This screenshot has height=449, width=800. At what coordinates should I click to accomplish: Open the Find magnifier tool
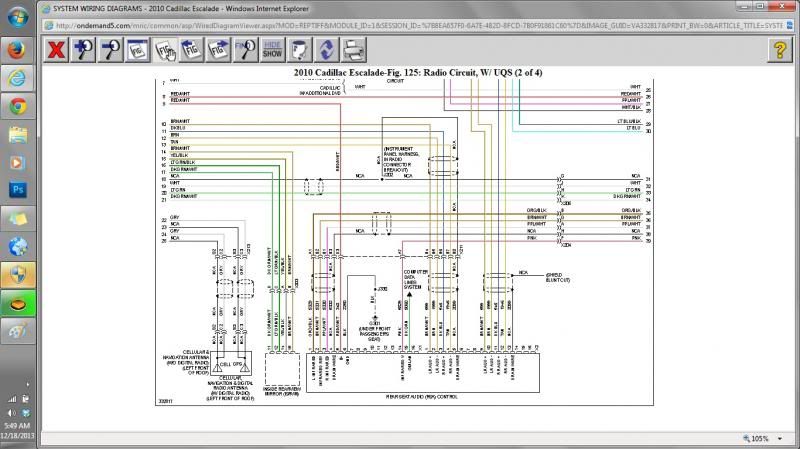[x=245, y=50]
